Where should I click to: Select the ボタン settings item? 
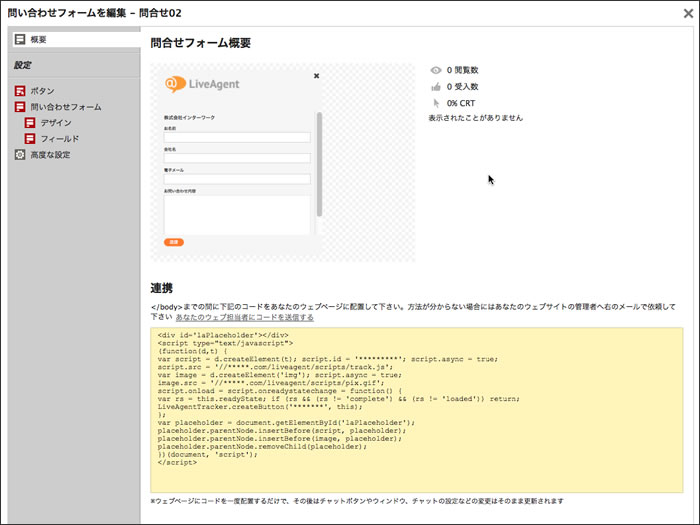coord(42,91)
